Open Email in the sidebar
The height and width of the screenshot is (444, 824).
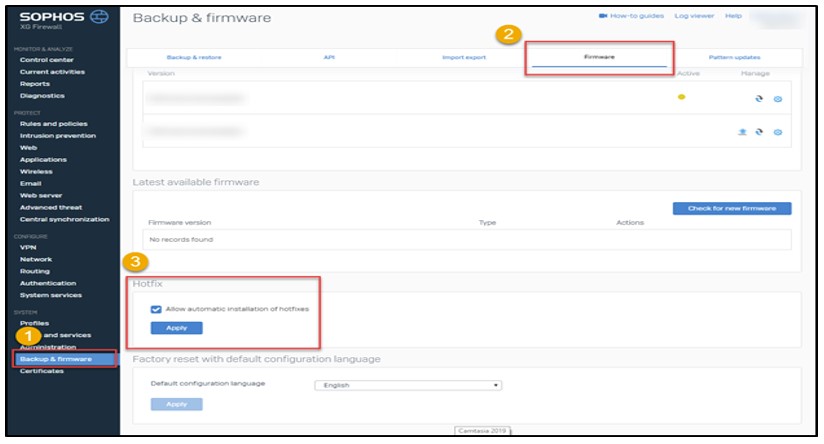[x=30, y=184]
